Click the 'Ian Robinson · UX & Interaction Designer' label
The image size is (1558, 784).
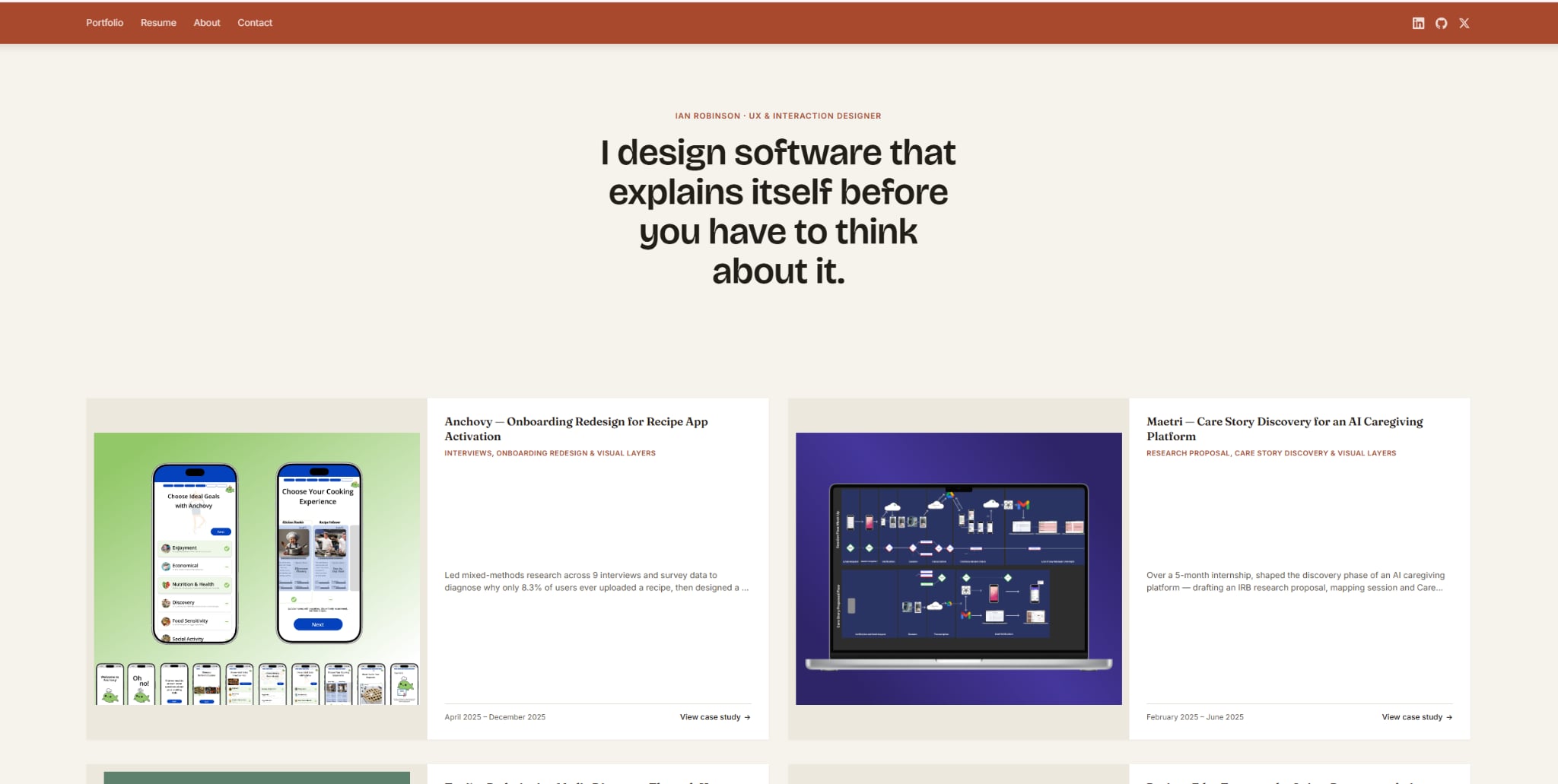[x=778, y=116]
